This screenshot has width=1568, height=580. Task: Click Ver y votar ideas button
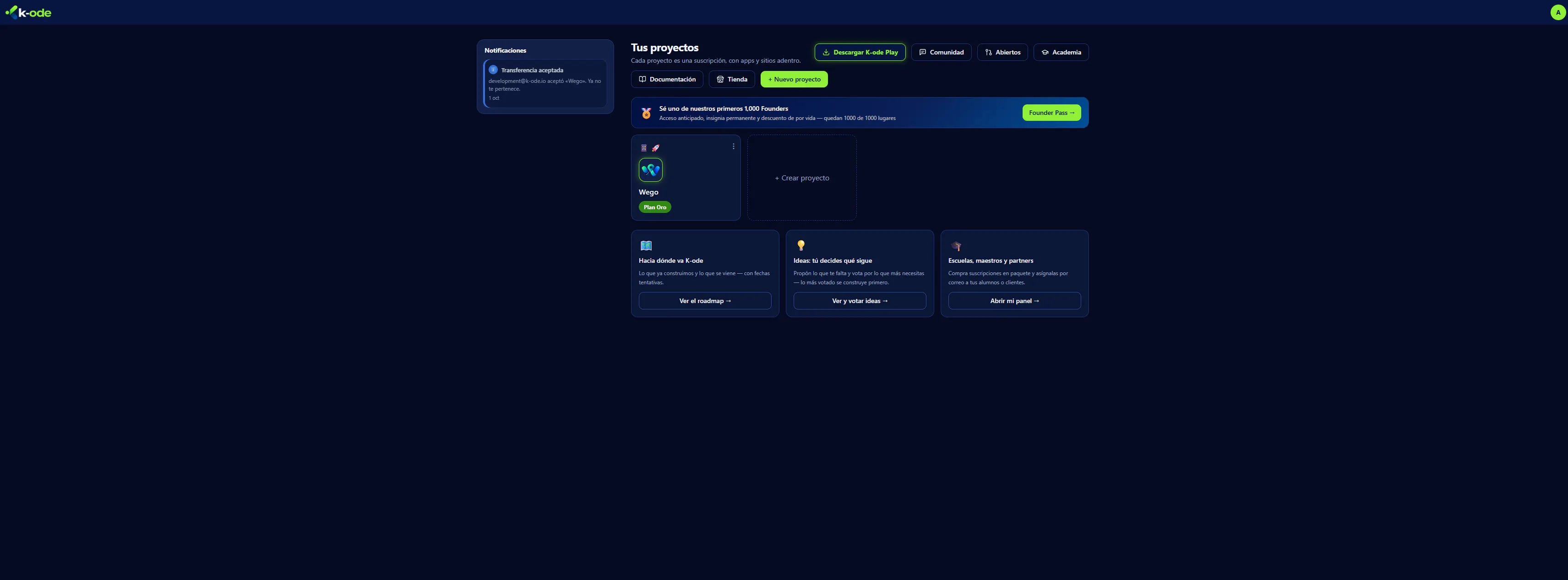coord(860,301)
